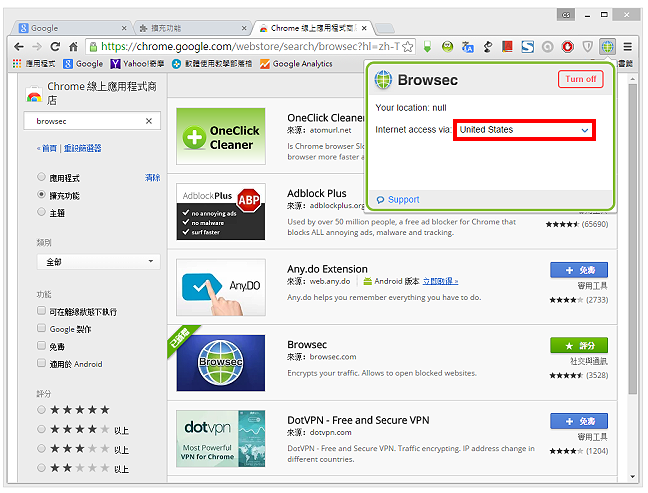This screenshot has width=648, height=493.
Task: Click the Android version link for Any.do
Action: tap(440, 281)
